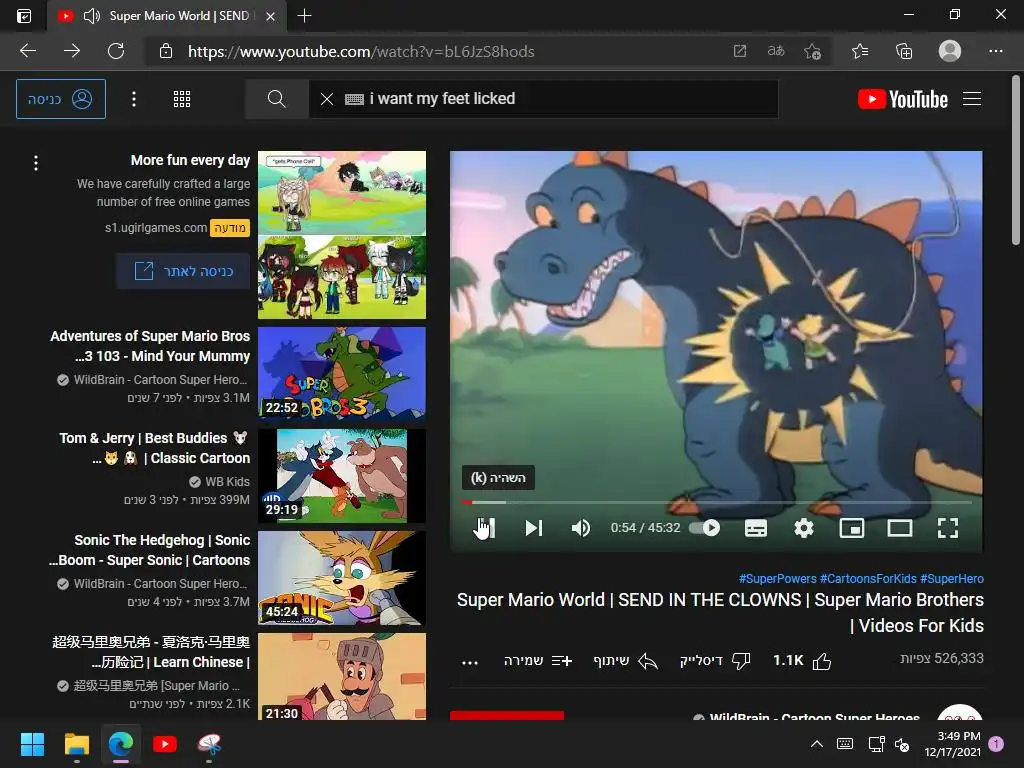Open the Snipping tool taskbar icon
The height and width of the screenshot is (768, 1024).
[x=209, y=744]
